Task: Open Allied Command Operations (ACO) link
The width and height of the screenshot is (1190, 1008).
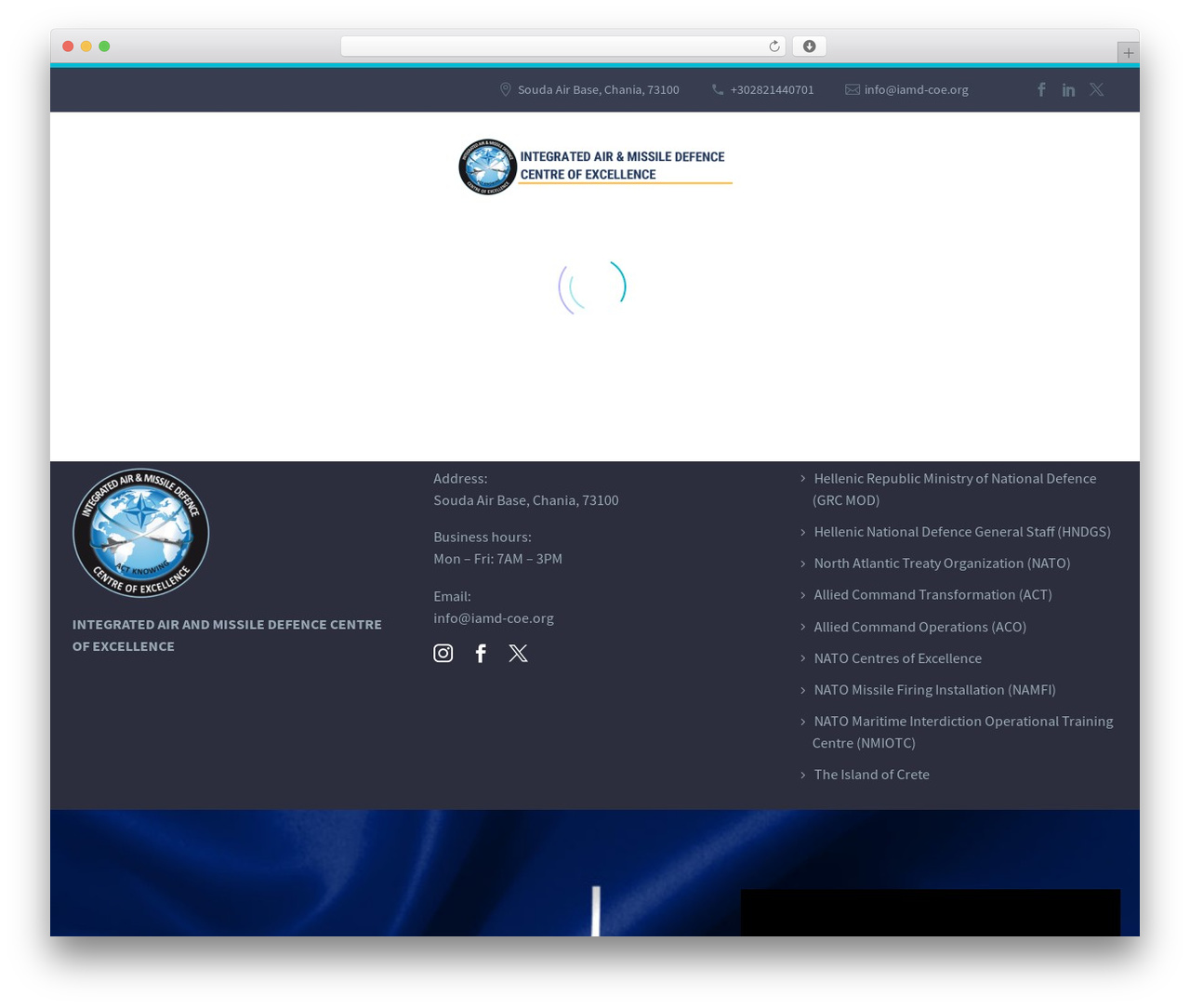Action: point(919,627)
